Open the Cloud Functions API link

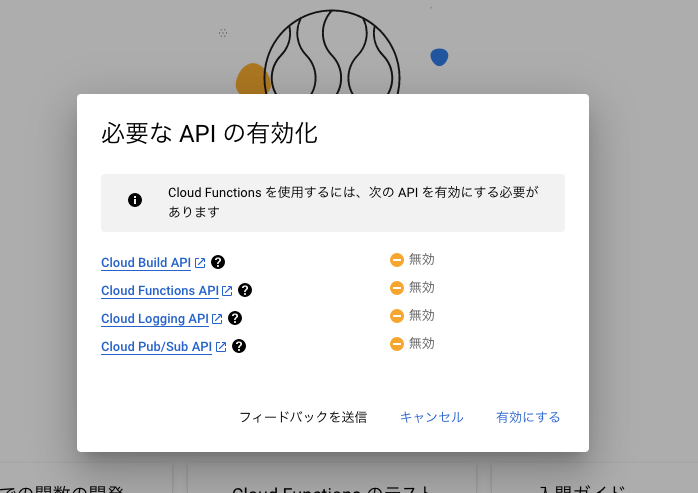click(160, 291)
